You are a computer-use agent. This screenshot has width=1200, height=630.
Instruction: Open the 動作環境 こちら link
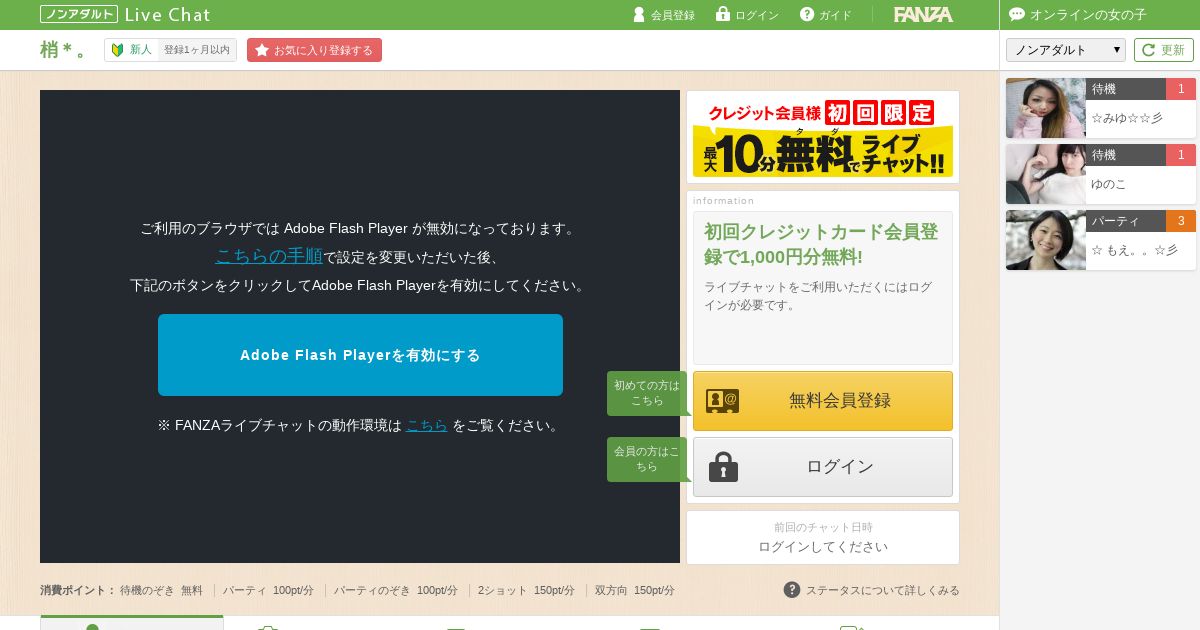pyautogui.click(x=427, y=425)
